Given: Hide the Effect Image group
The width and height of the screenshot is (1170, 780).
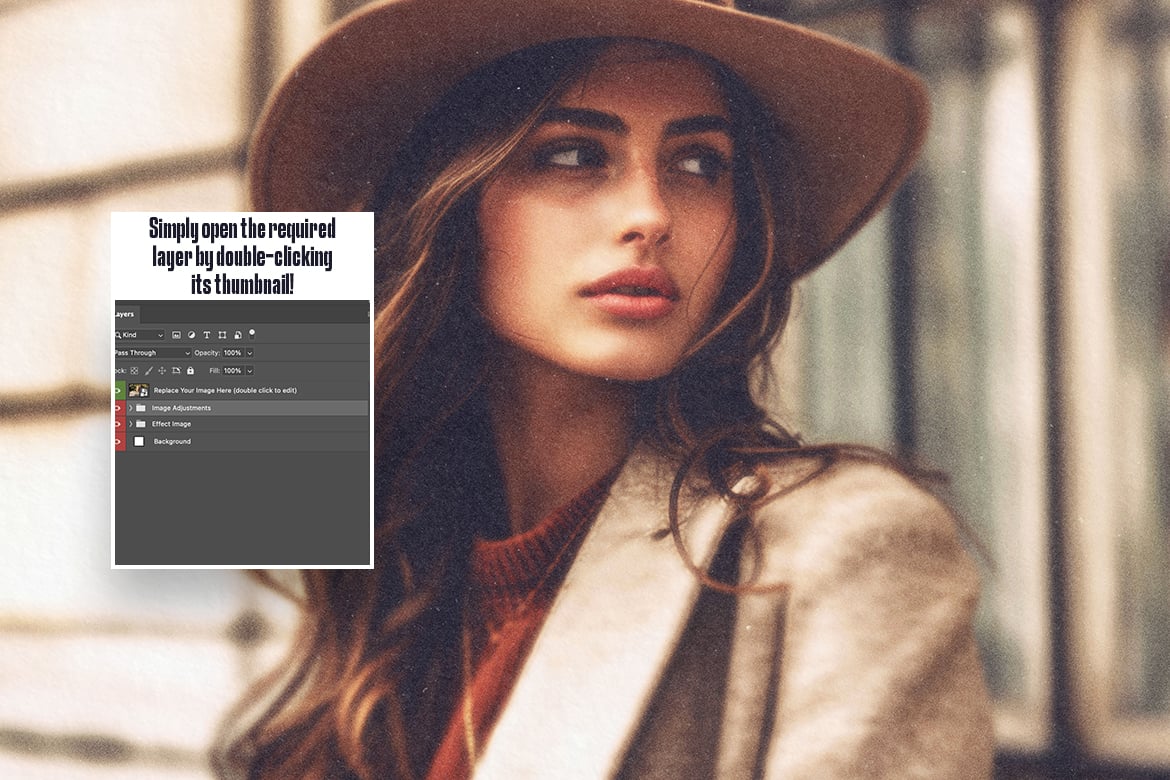Looking at the screenshot, I should tap(119, 424).
